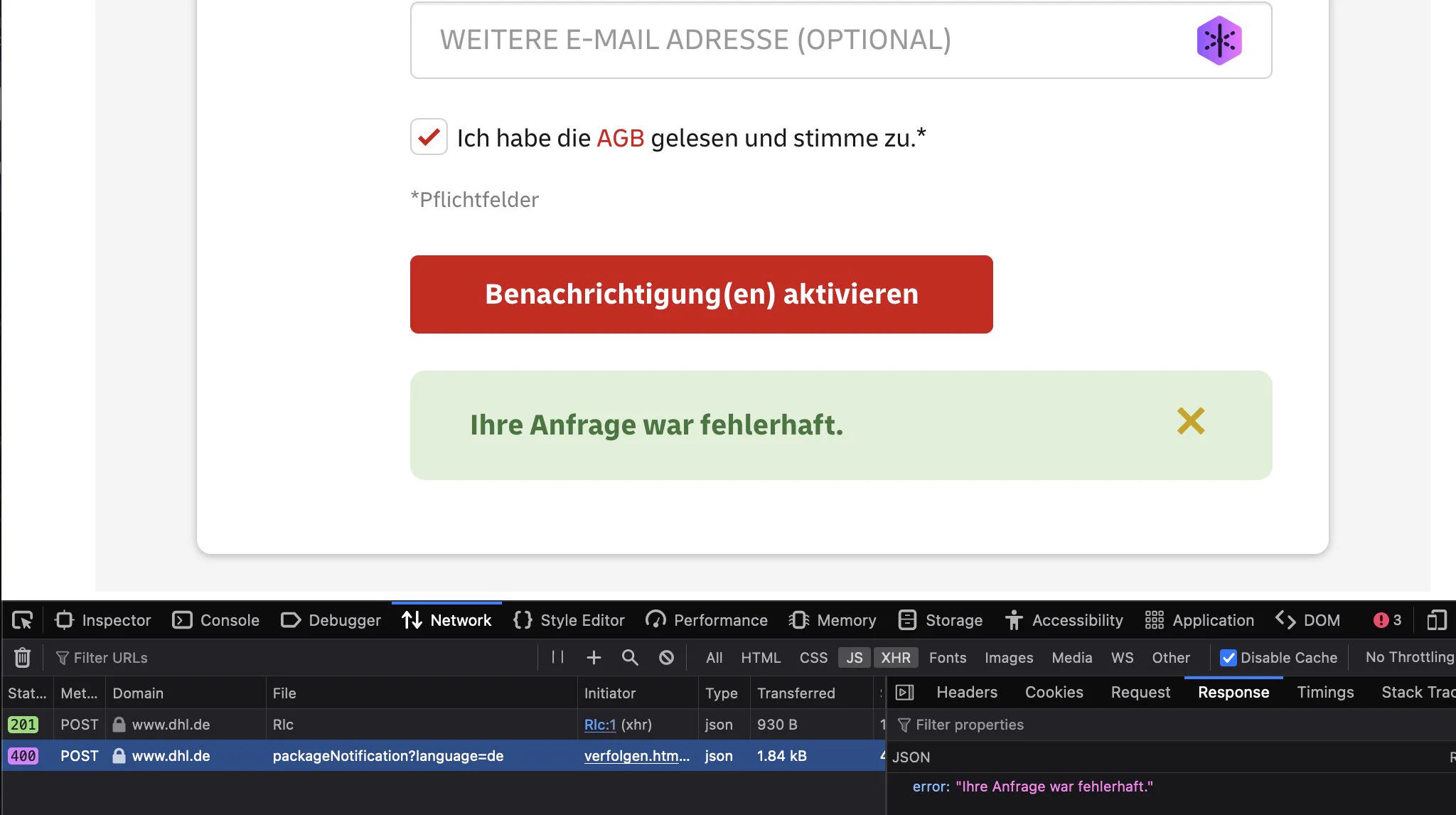Filter requests by Images
Image resolution: width=1456 pixels, height=815 pixels.
point(1009,658)
